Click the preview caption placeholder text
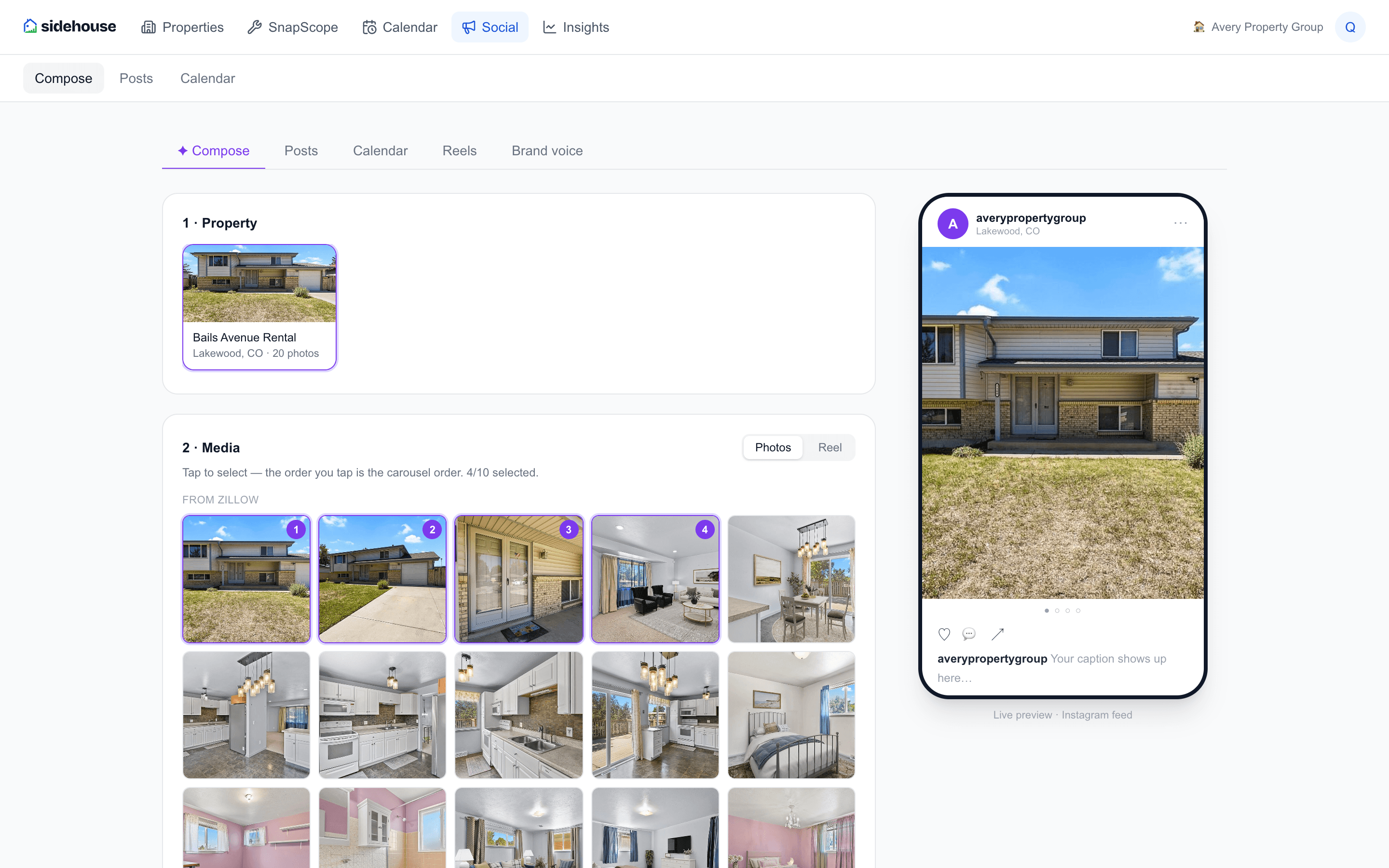The width and height of the screenshot is (1389, 868). (1051, 668)
